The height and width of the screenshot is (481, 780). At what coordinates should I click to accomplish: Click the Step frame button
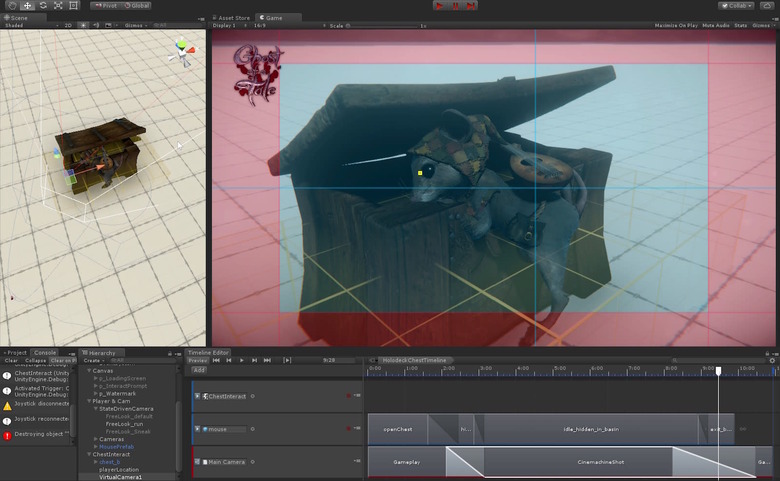tap(471, 6)
